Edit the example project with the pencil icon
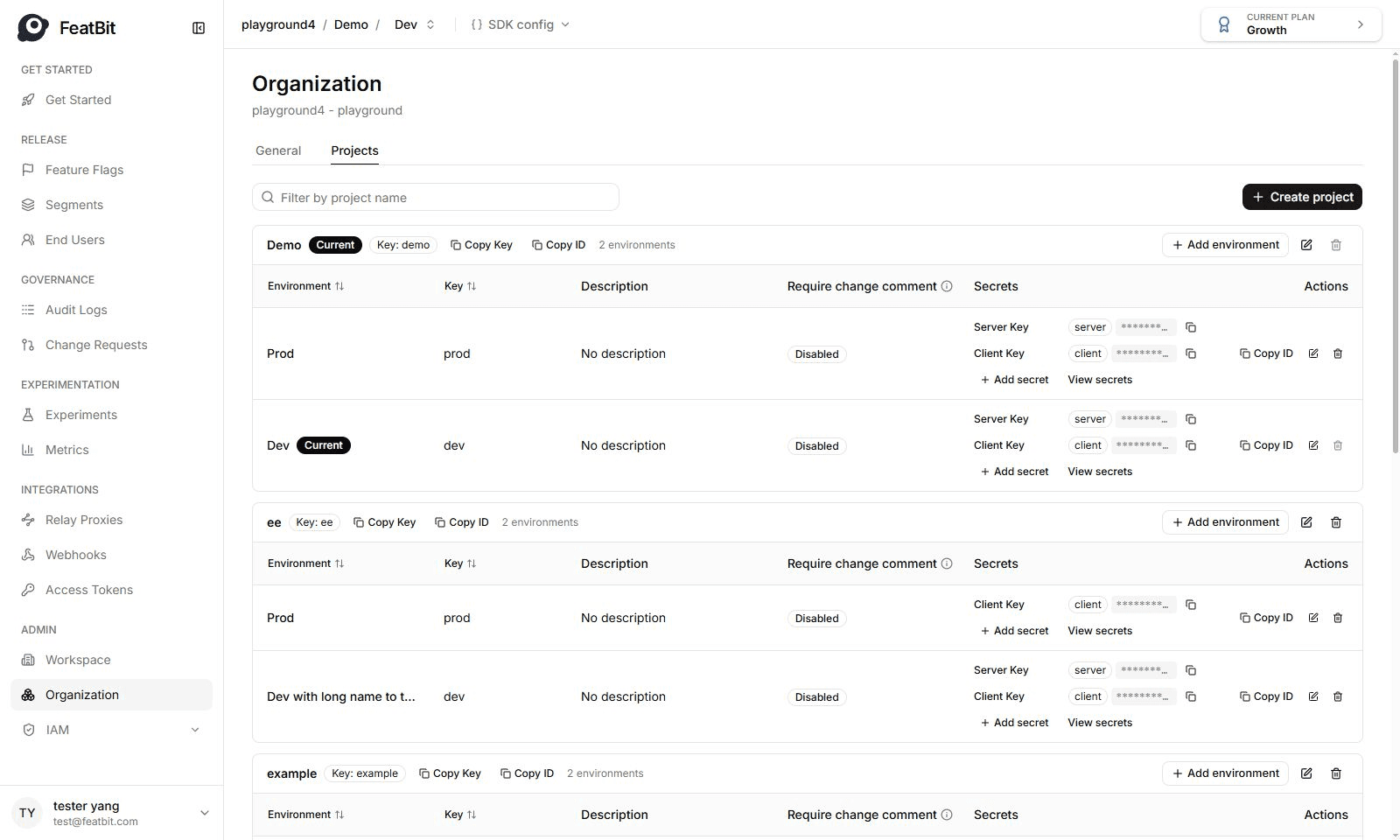 pos(1306,773)
